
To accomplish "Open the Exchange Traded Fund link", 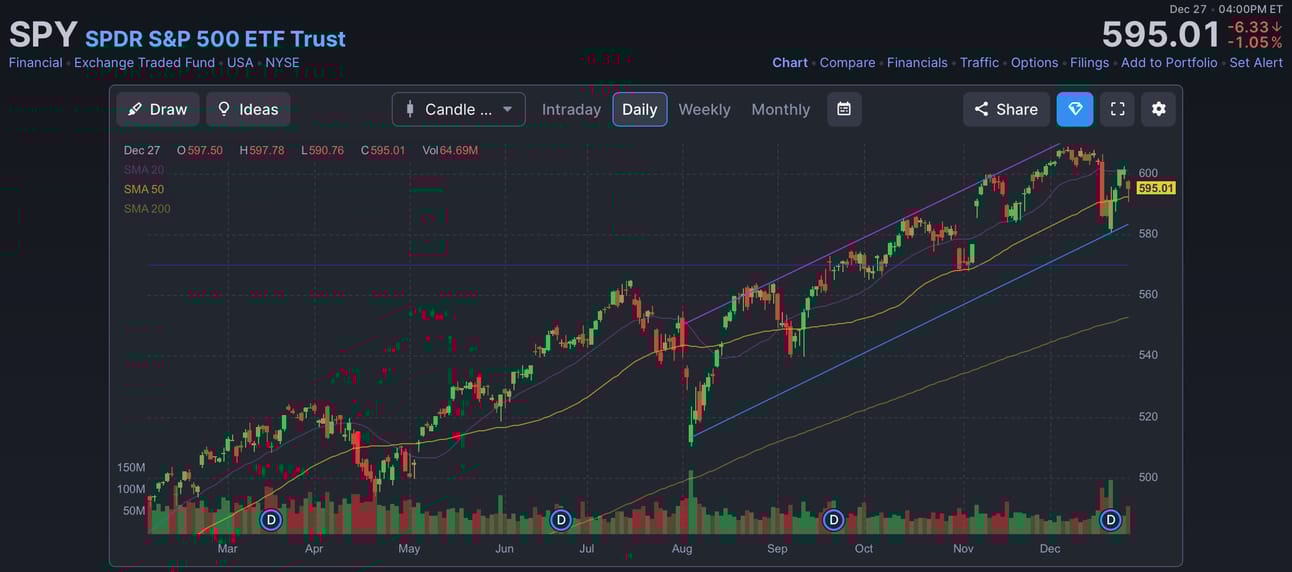I will click(x=144, y=62).
